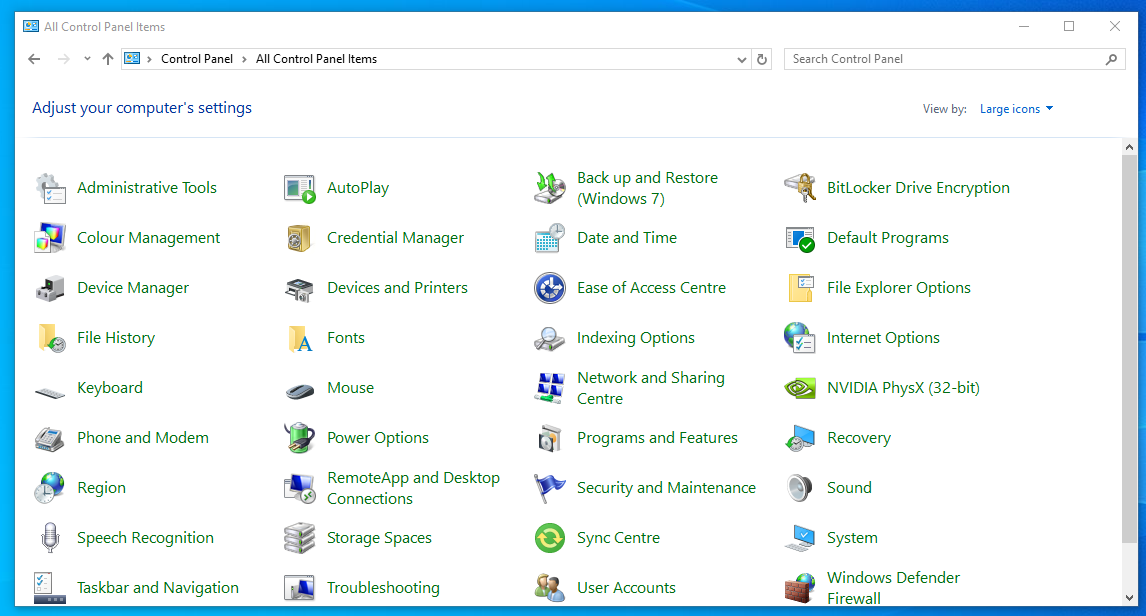Open the Fonts folder icon
The height and width of the screenshot is (616, 1146).
pos(300,338)
